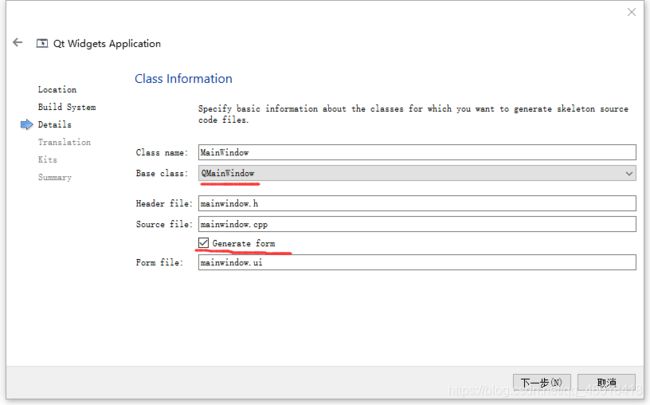Screen dimensions: 650x405
Task: Click the Source file input field
Action: [417, 224]
